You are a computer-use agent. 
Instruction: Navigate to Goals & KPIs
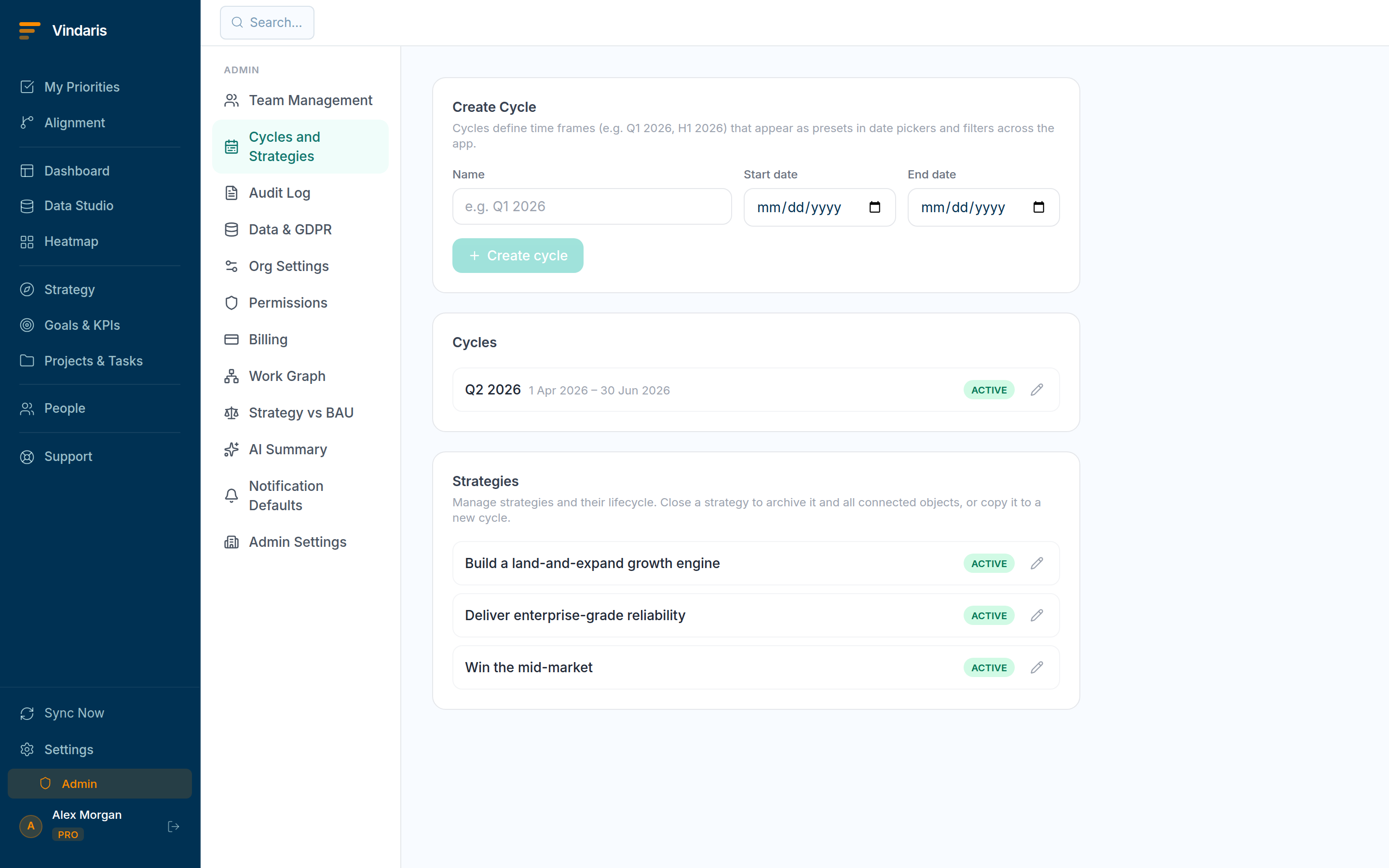100,325
